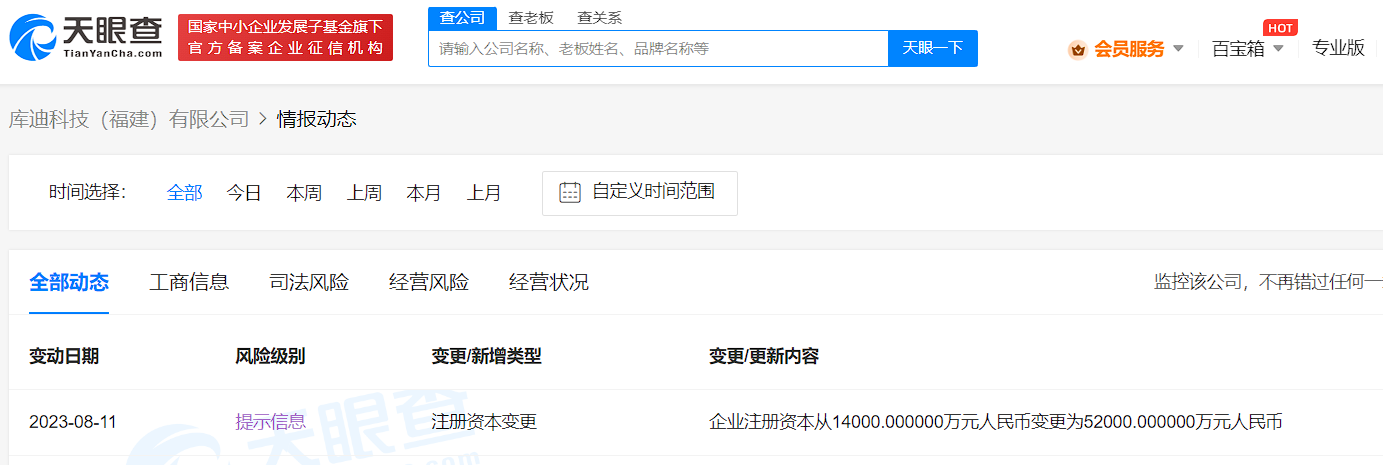This screenshot has width=1383, height=465.
Task: Click the TianYanCha logo
Action: [86, 38]
